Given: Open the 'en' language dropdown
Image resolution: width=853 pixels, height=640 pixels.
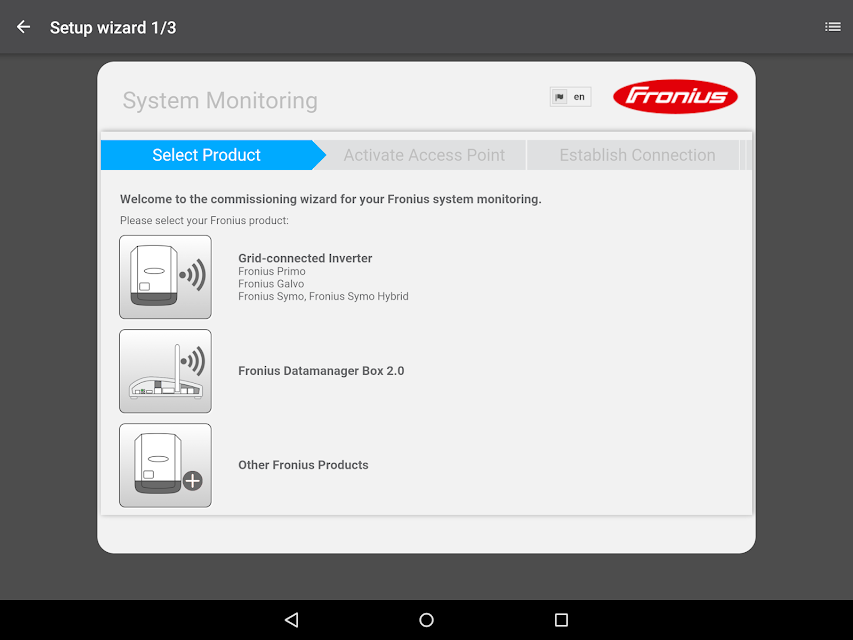Looking at the screenshot, I should tap(571, 97).
